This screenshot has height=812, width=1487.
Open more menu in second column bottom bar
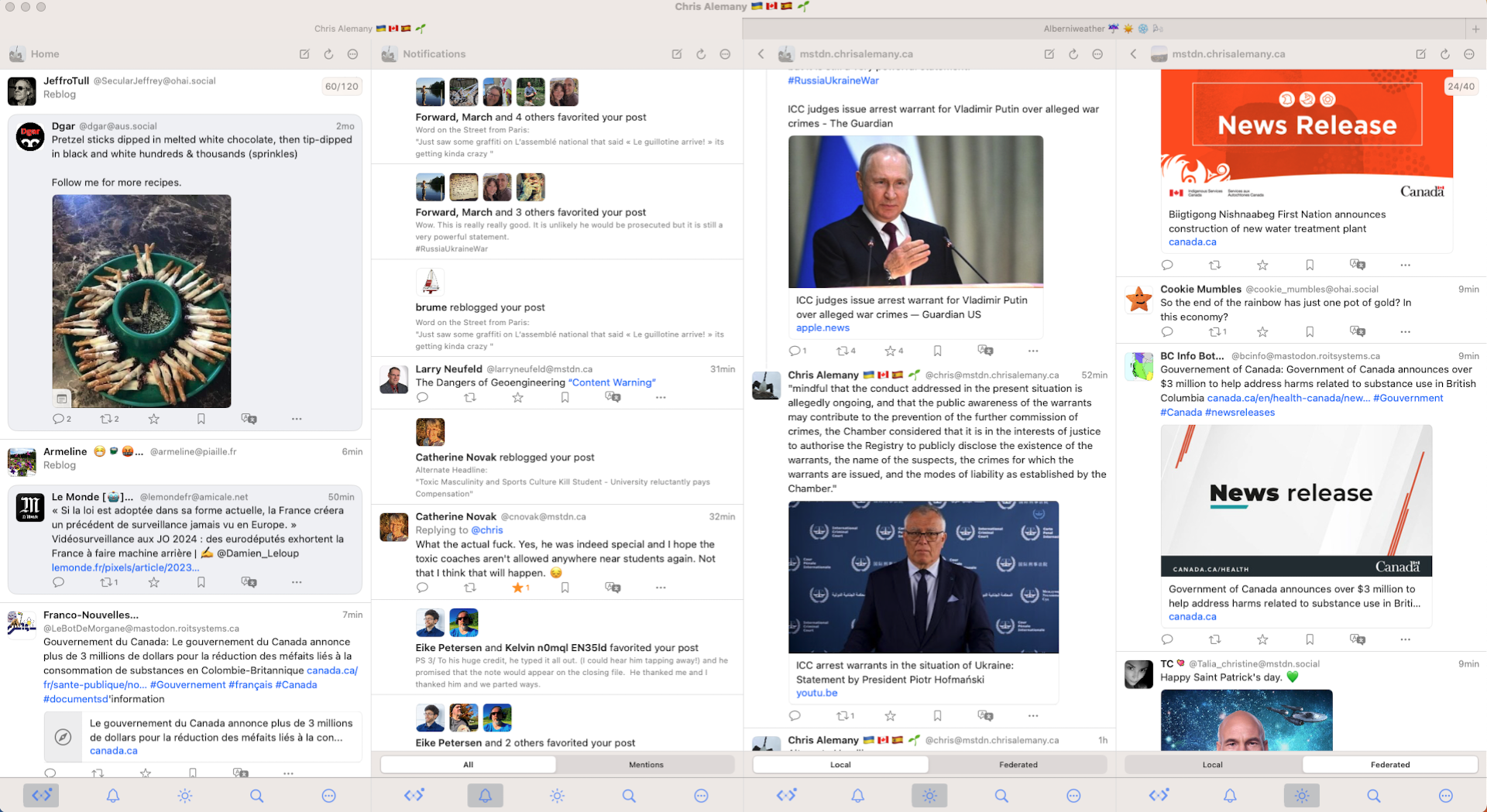[x=702, y=795]
